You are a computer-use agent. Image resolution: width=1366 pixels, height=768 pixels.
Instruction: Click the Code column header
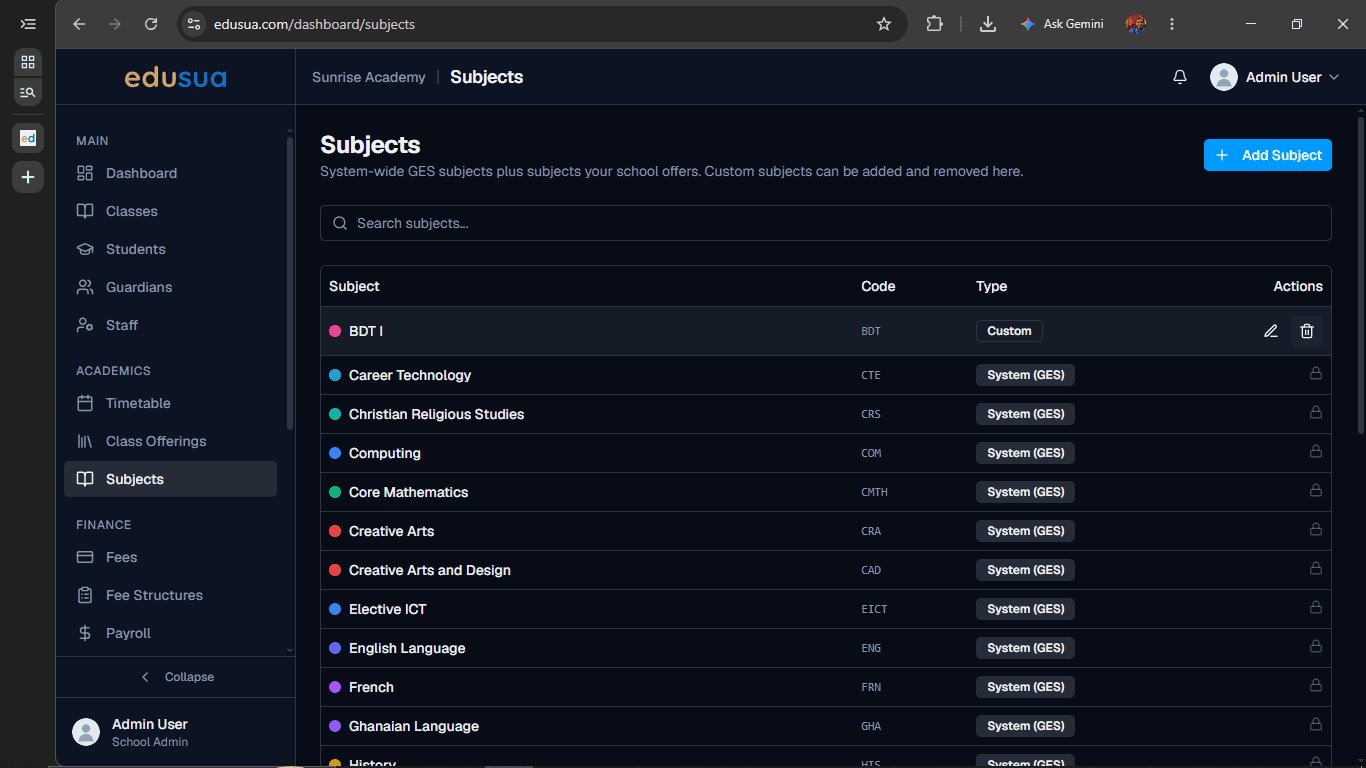(x=878, y=286)
